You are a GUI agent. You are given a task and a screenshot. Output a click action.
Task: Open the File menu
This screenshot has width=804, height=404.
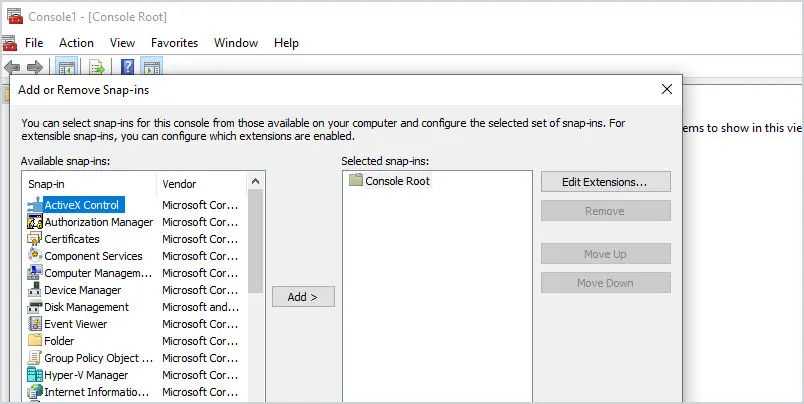pyautogui.click(x=34, y=43)
